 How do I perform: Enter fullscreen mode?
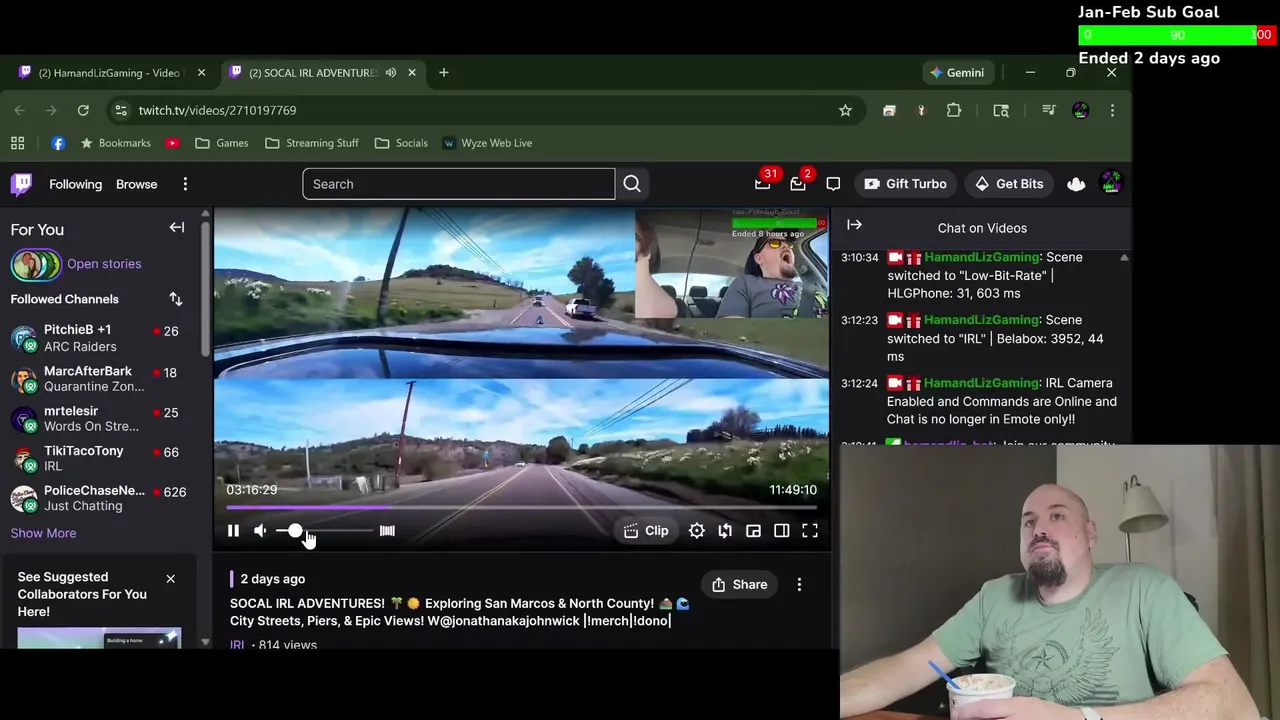(810, 531)
